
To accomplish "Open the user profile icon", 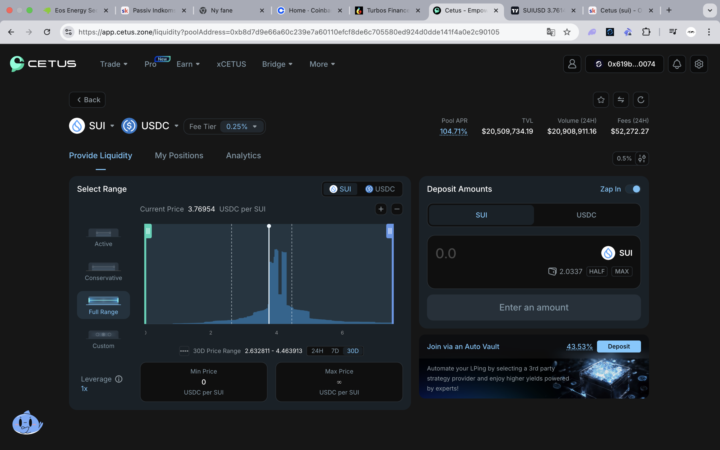I will coord(572,64).
